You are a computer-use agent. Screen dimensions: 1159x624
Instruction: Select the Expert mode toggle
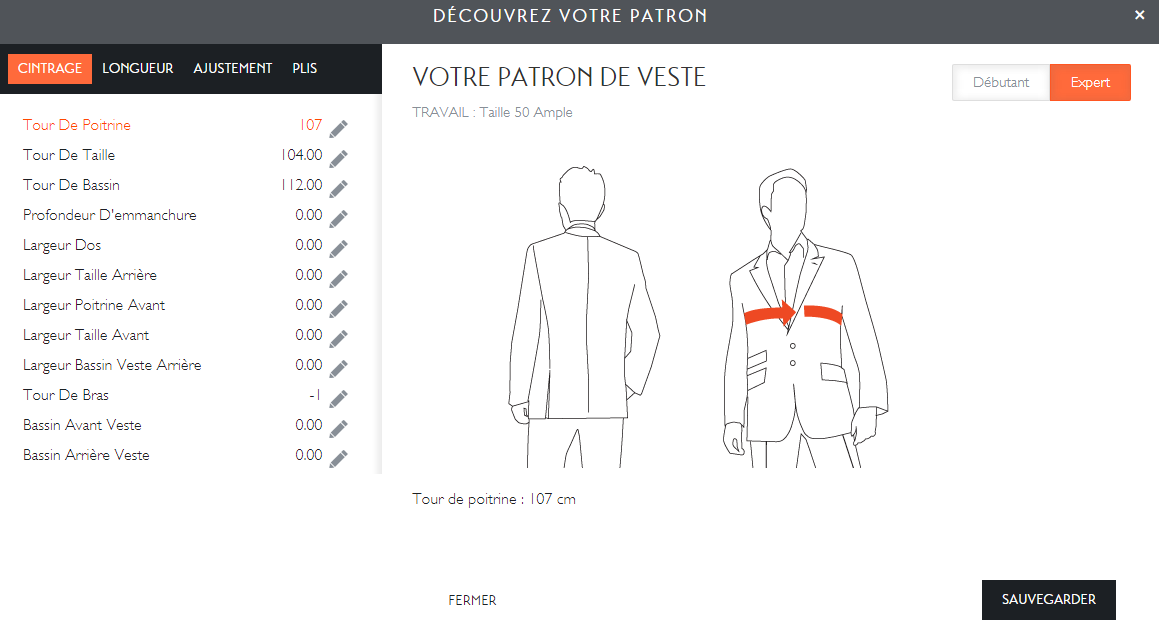pos(1090,83)
